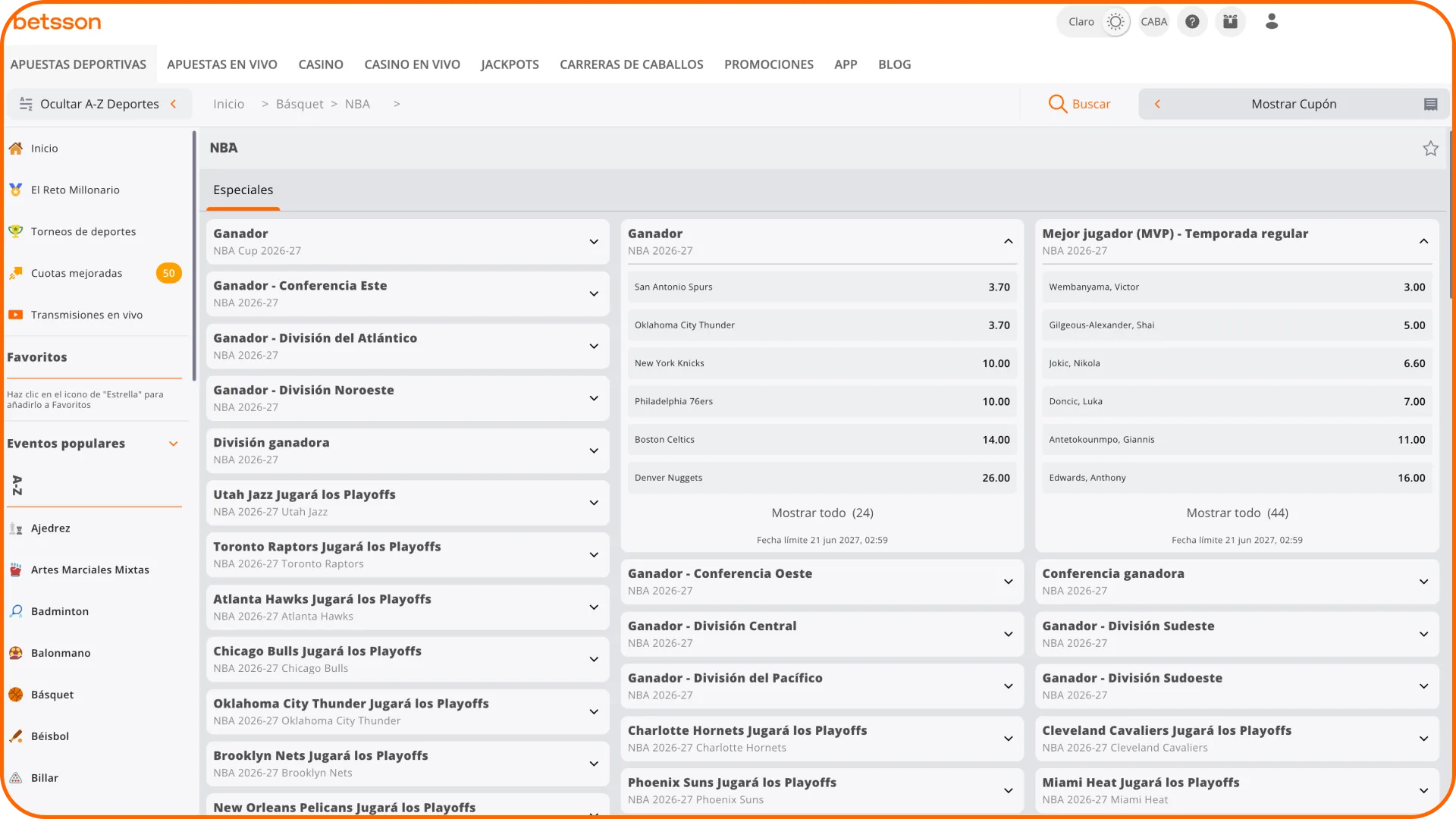Click the Inicio home icon in sidebar

tap(15, 149)
